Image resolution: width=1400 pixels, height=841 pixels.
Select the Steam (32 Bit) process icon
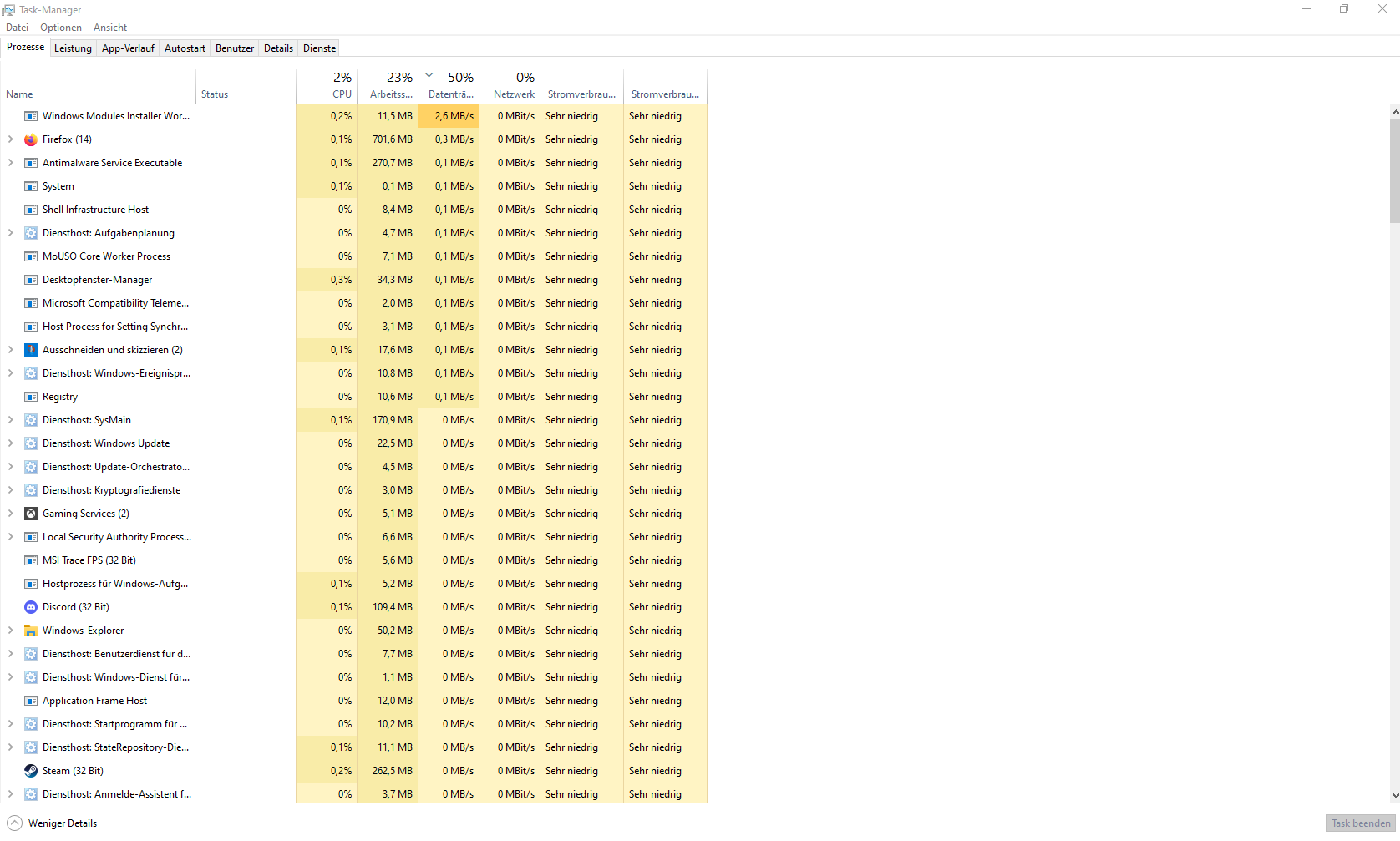tap(31, 771)
